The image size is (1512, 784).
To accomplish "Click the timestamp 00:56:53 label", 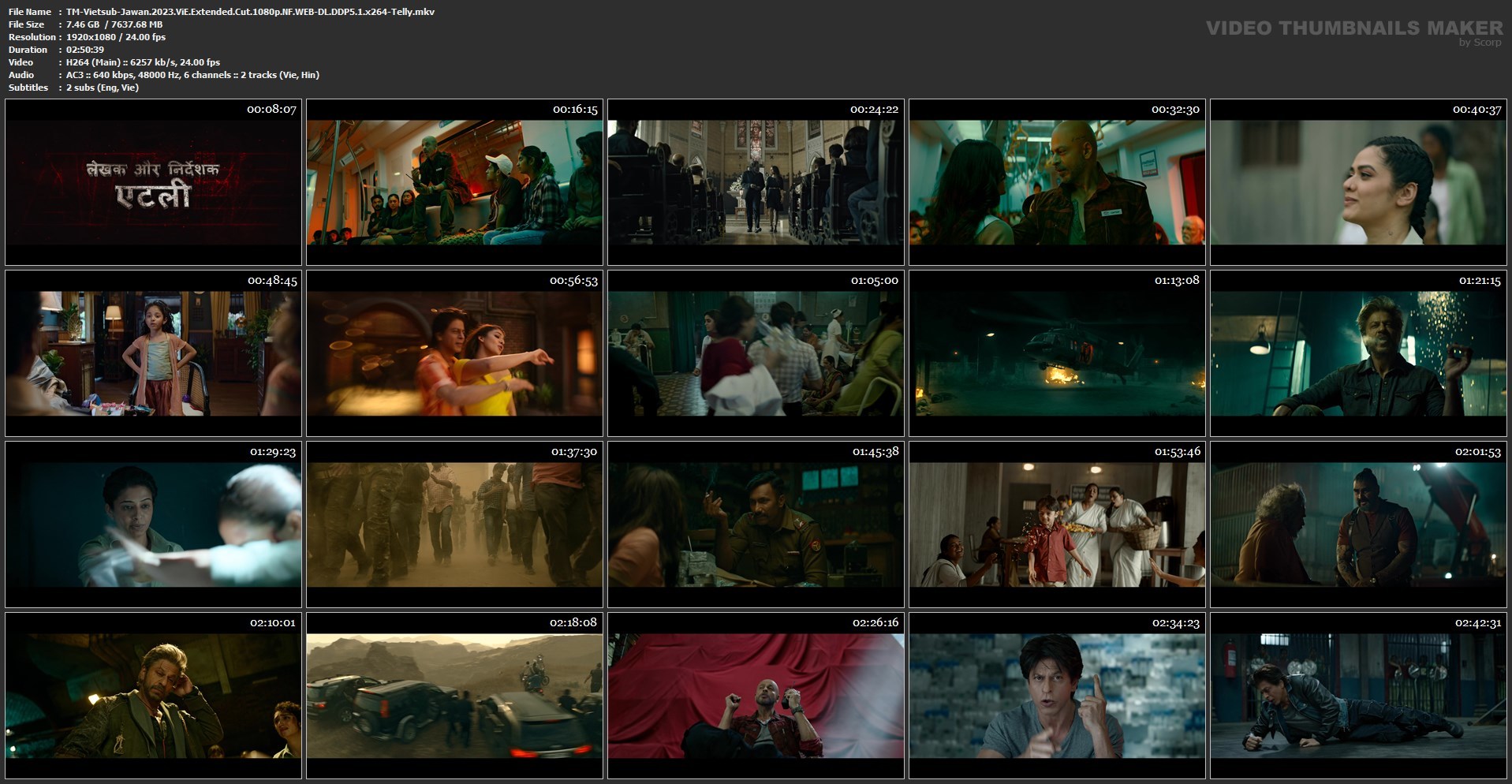I will 573,281.
